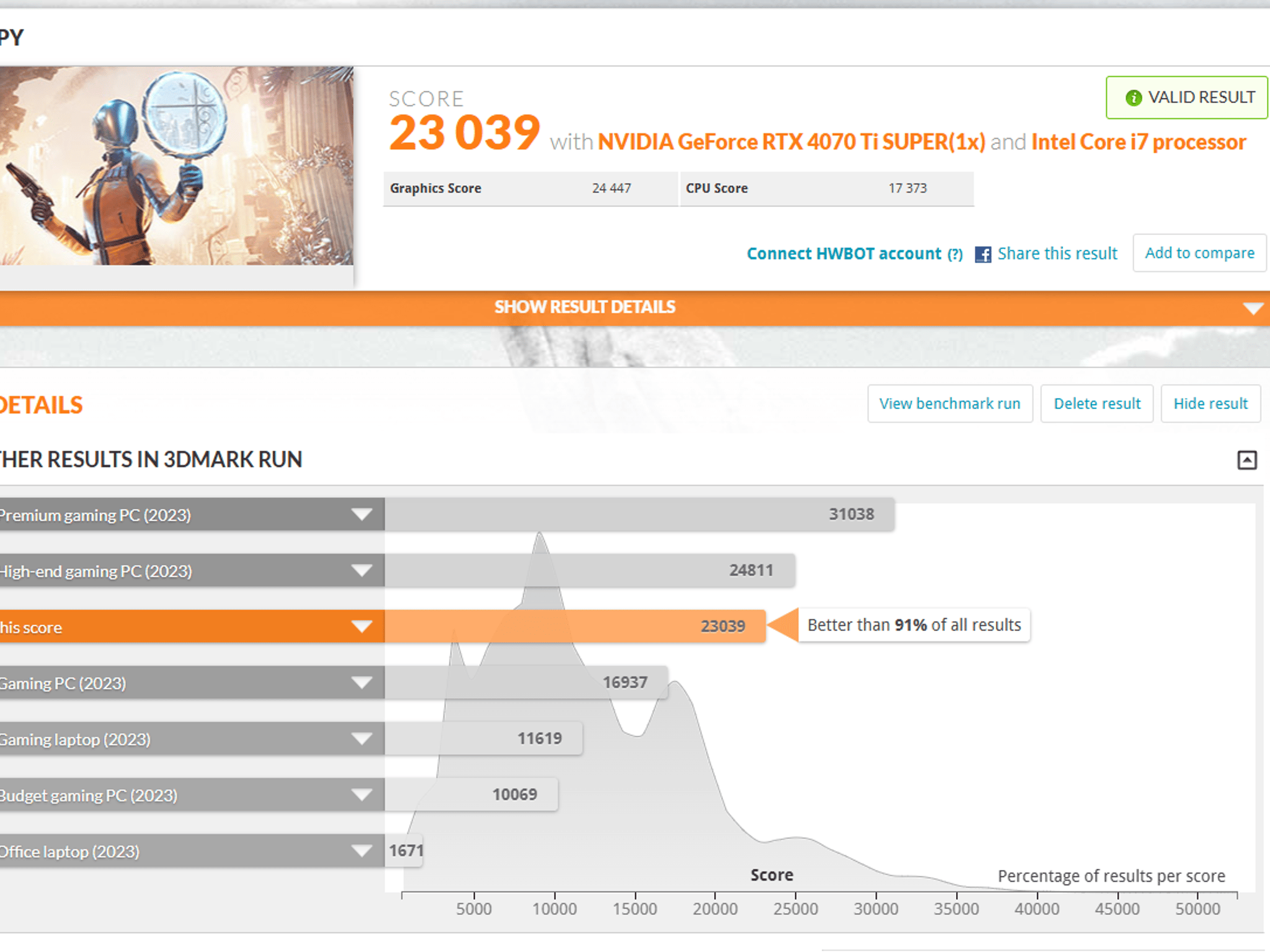Screen dimensions: 1270x952
Task: Click the CPU Score label
Action: (x=717, y=188)
